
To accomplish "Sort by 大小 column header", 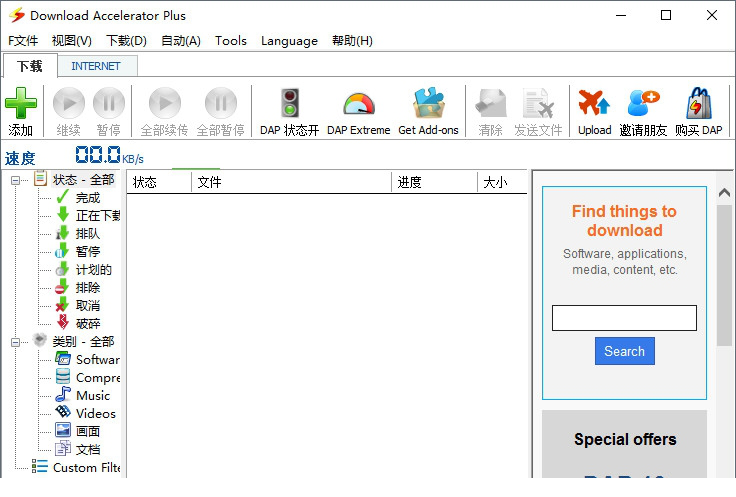I will click(502, 182).
